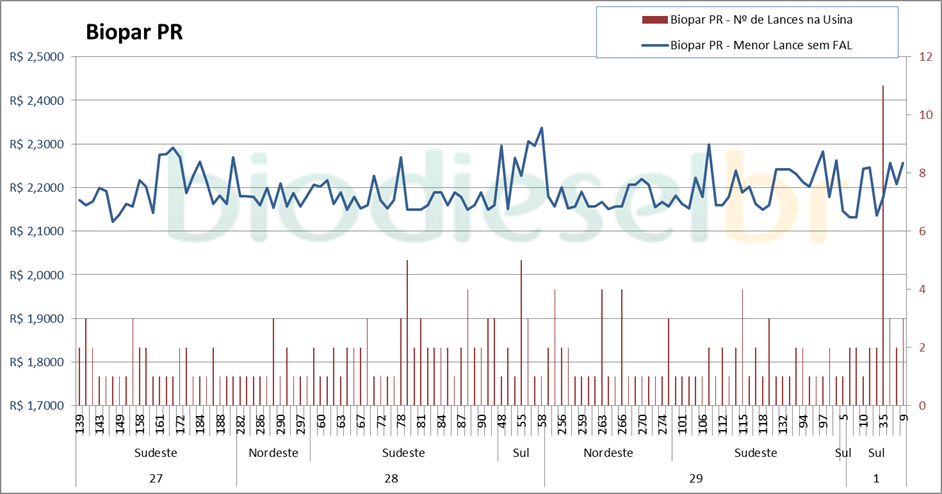Select the R$ 2,0000 left axis label

(35, 275)
